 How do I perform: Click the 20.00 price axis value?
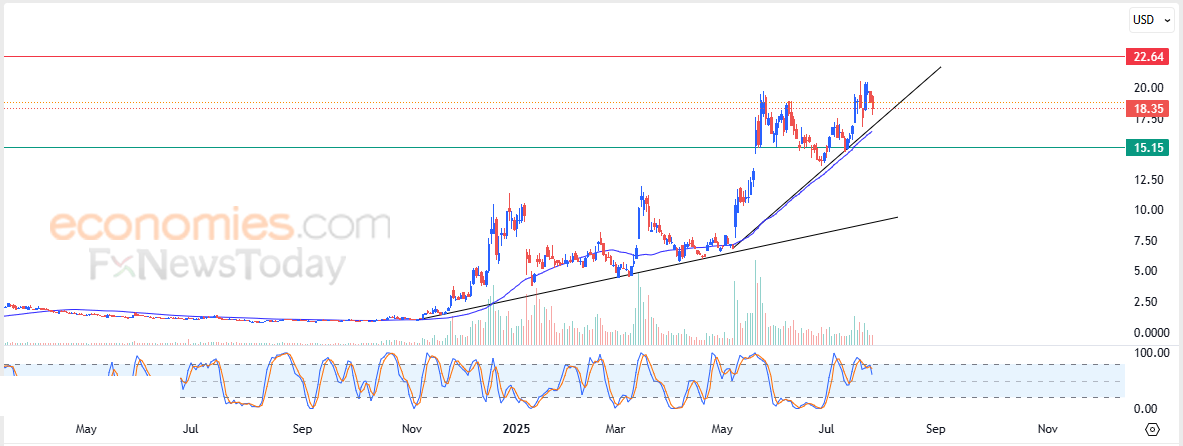[1147, 88]
